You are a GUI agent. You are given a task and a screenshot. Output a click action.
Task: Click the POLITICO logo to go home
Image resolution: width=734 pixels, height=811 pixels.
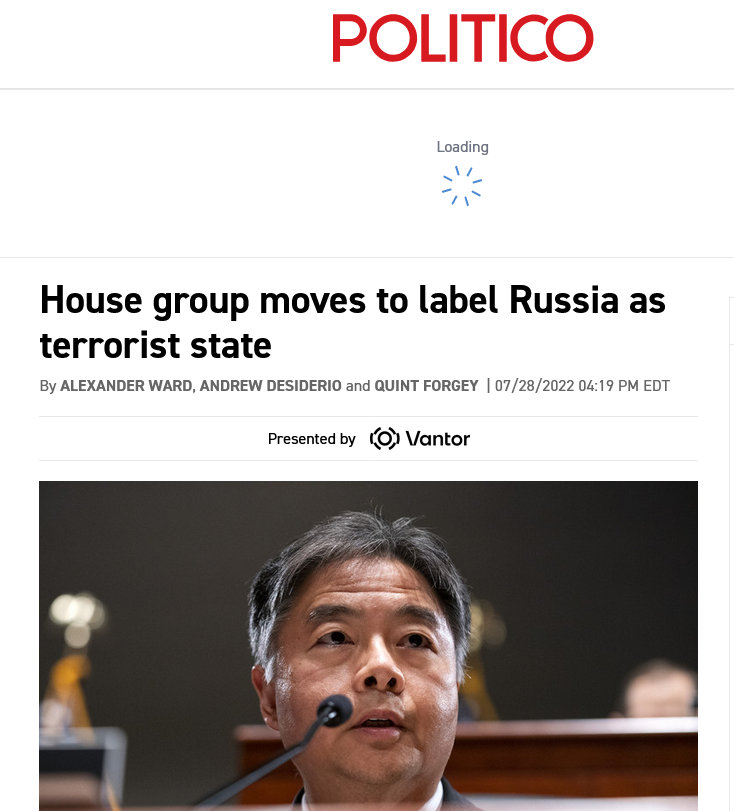462,38
